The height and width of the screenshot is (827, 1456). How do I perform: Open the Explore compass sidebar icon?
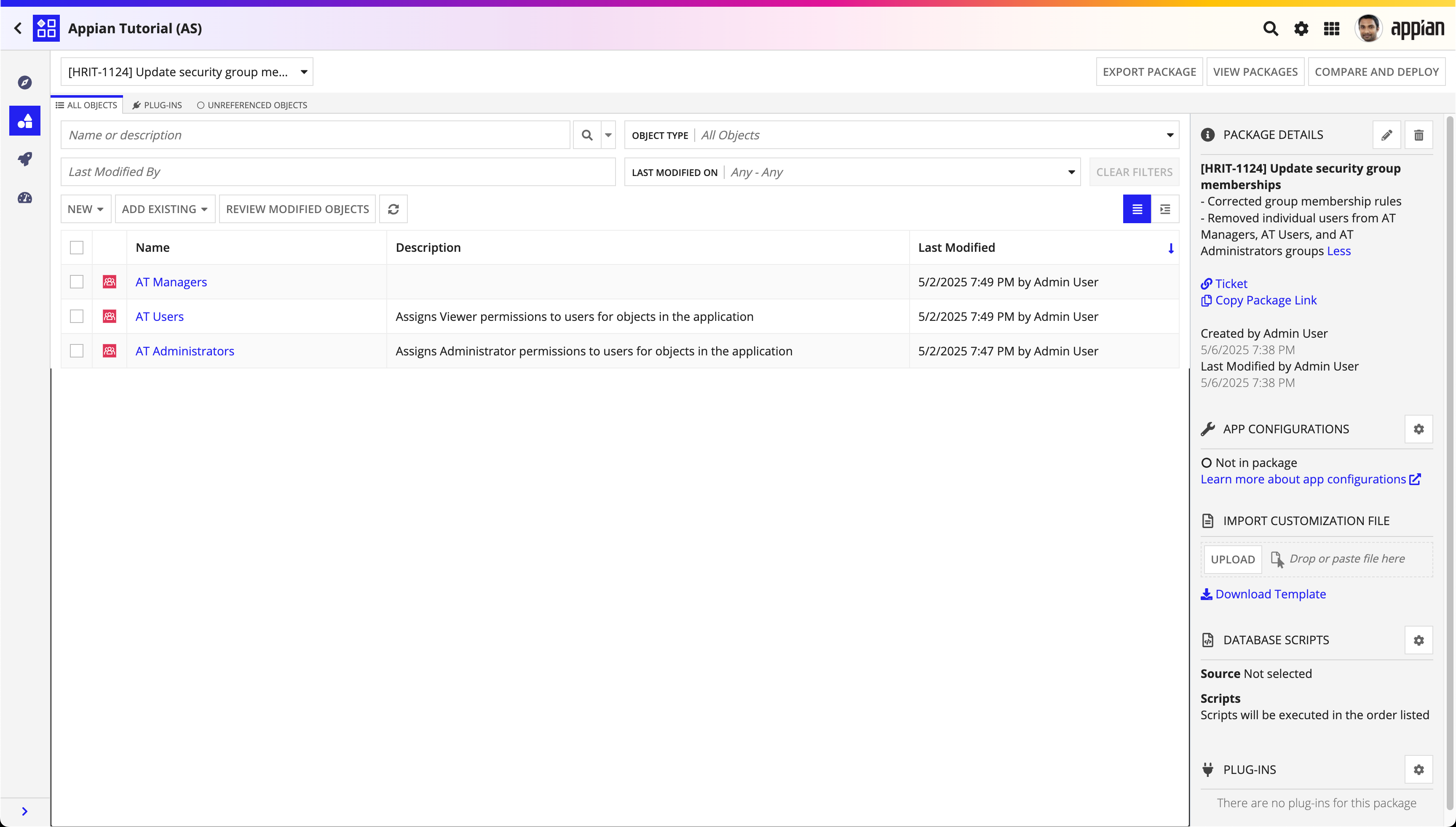click(x=24, y=83)
